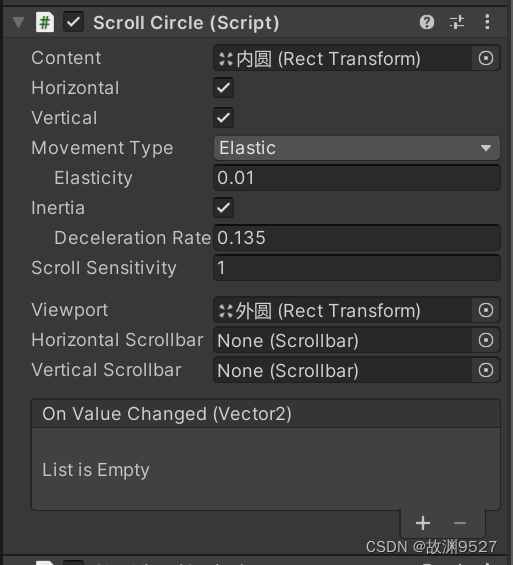Add a new On Value Changed listener

click(x=423, y=523)
